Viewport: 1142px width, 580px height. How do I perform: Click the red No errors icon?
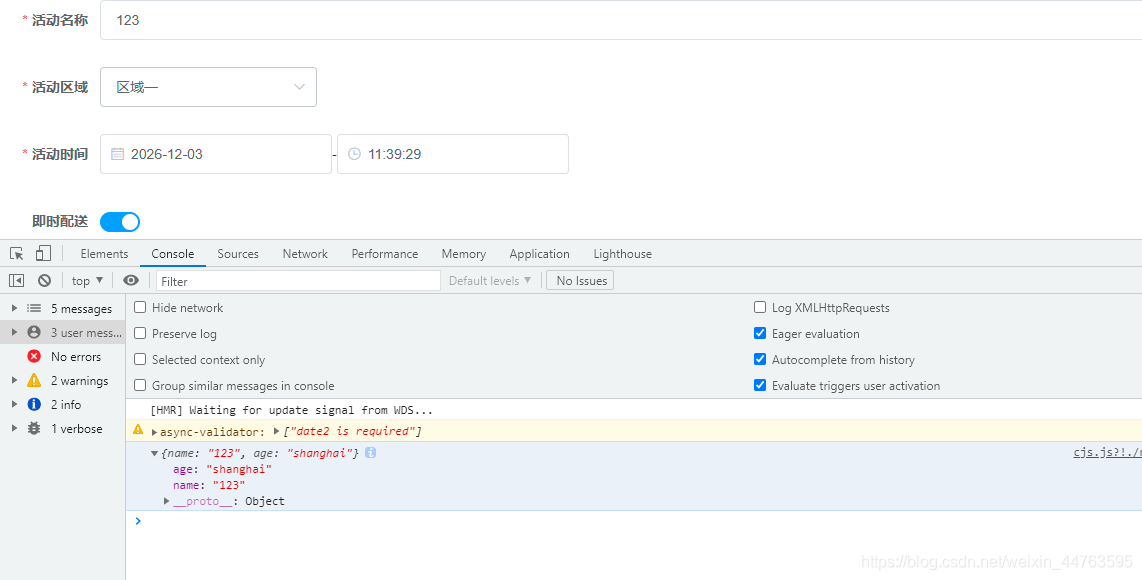point(34,356)
